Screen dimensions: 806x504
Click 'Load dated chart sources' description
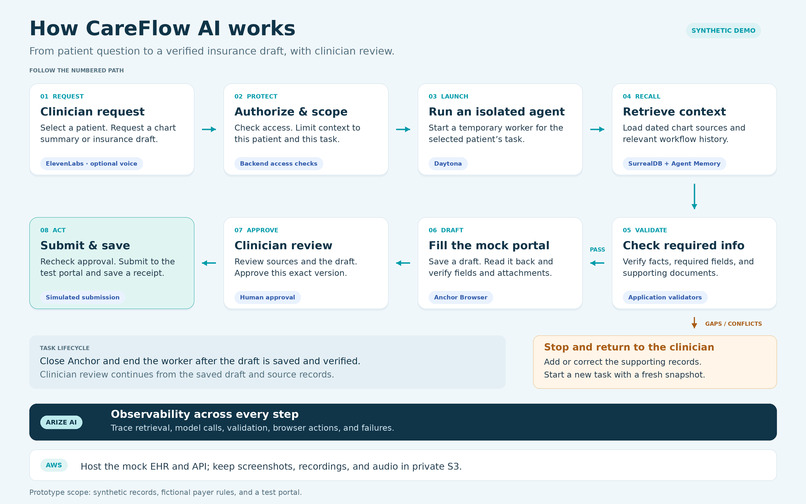[x=684, y=133]
